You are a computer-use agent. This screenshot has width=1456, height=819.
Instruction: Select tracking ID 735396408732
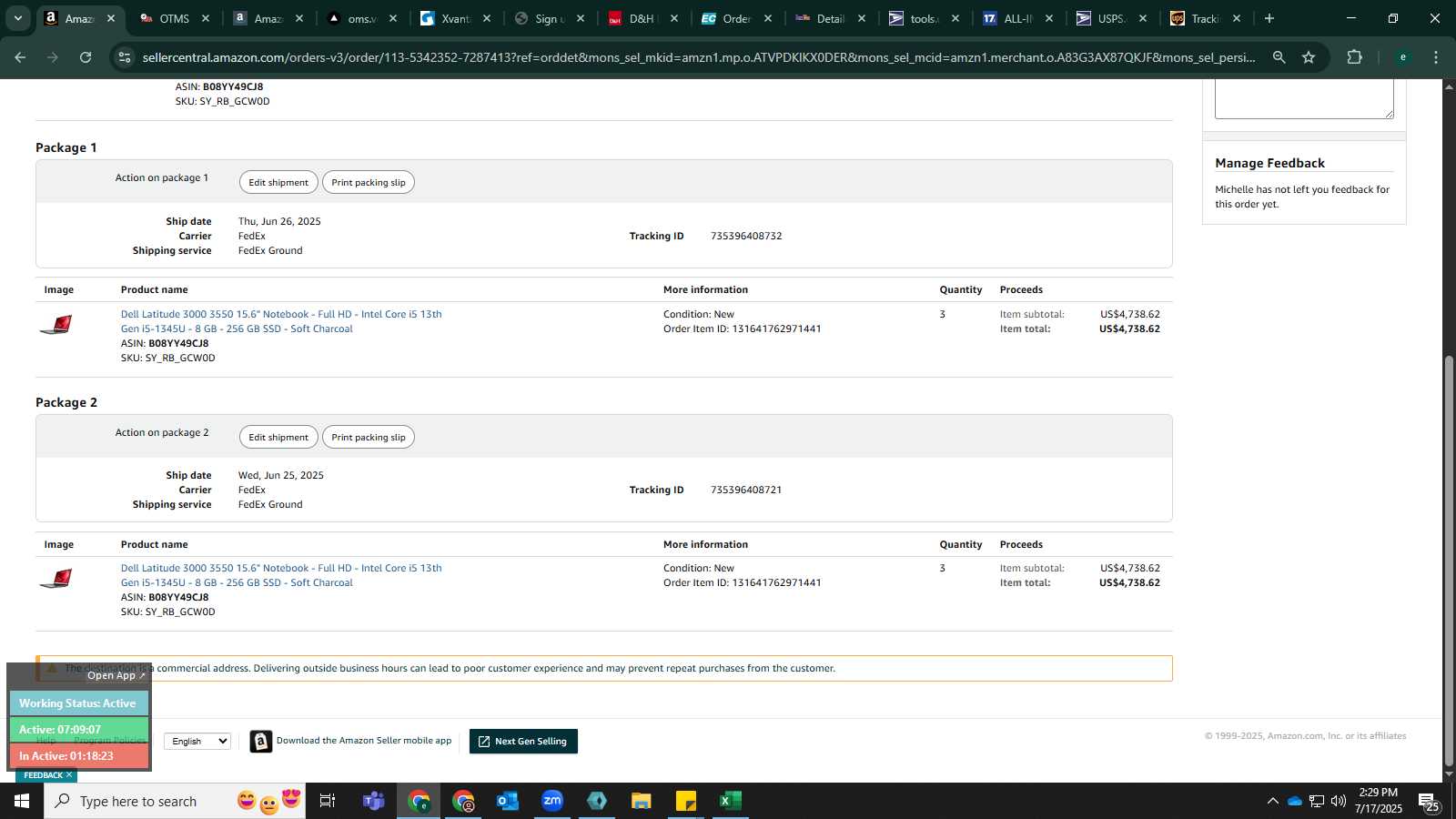pyautogui.click(x=746, y=236)
